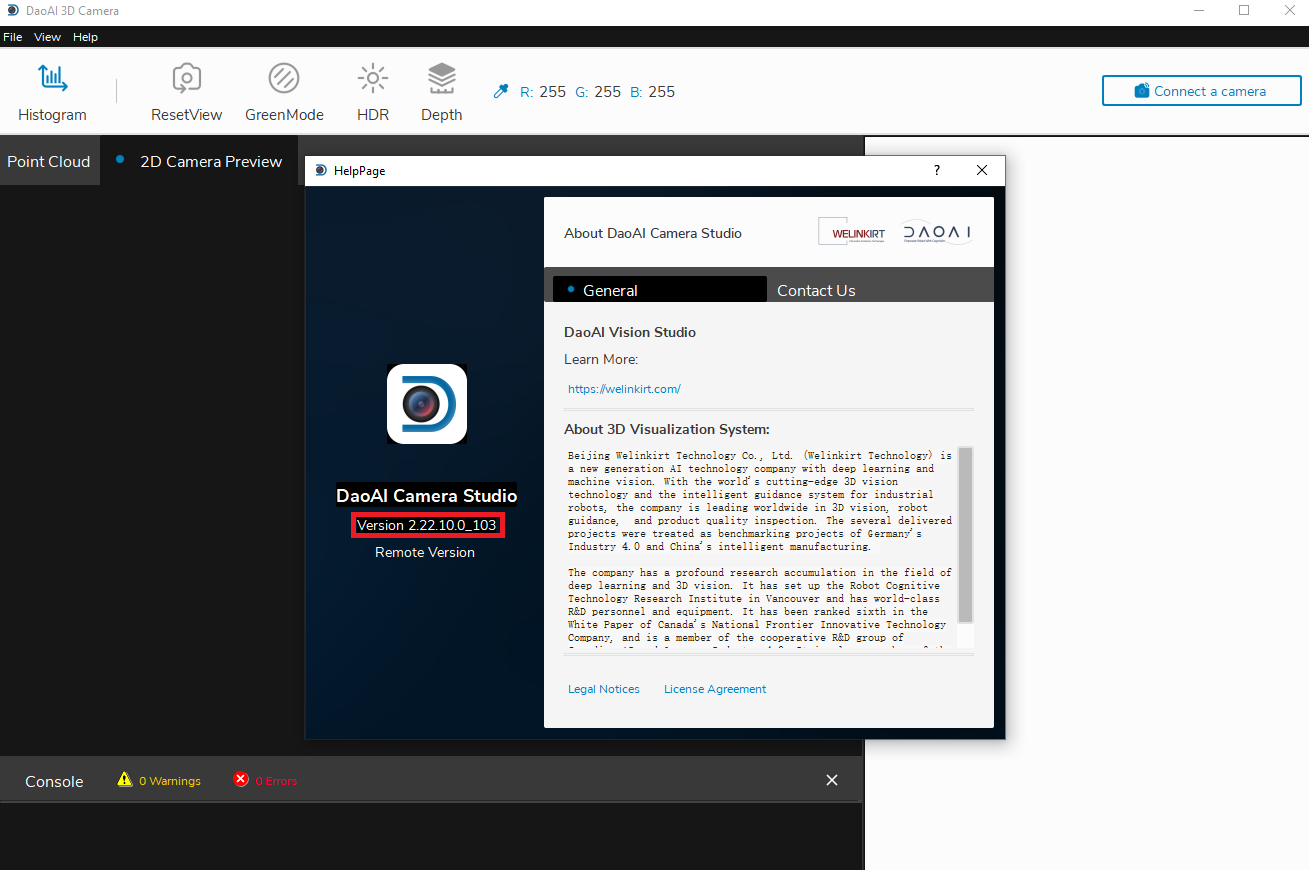Click the Warnings indicator in the console
Viewport: 1309px width, 870px height.
pos(158,780)
